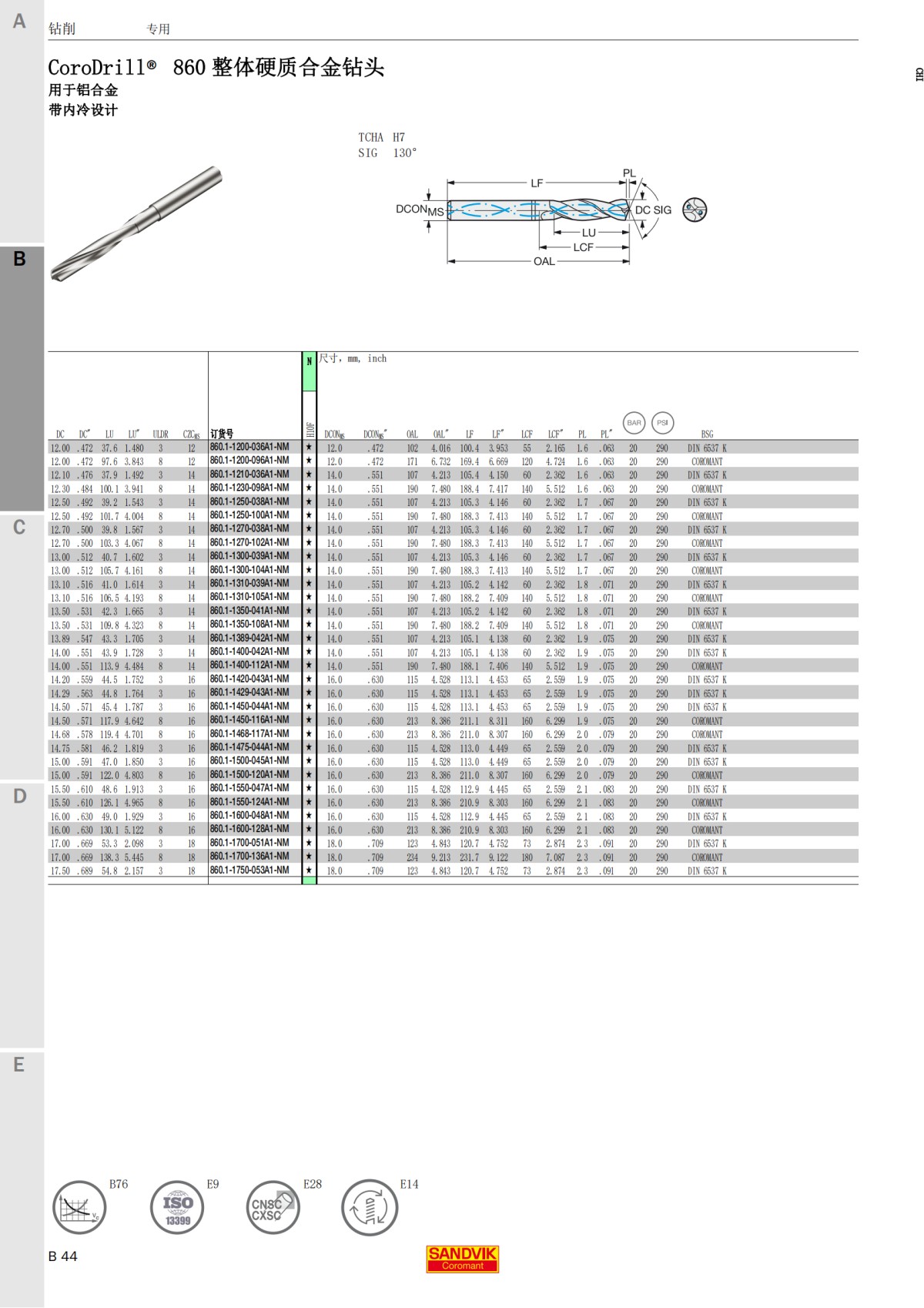924x1308 pixels.
Task: Click order code 860.1-1350-108A1-NM
Action: point(249,625)
